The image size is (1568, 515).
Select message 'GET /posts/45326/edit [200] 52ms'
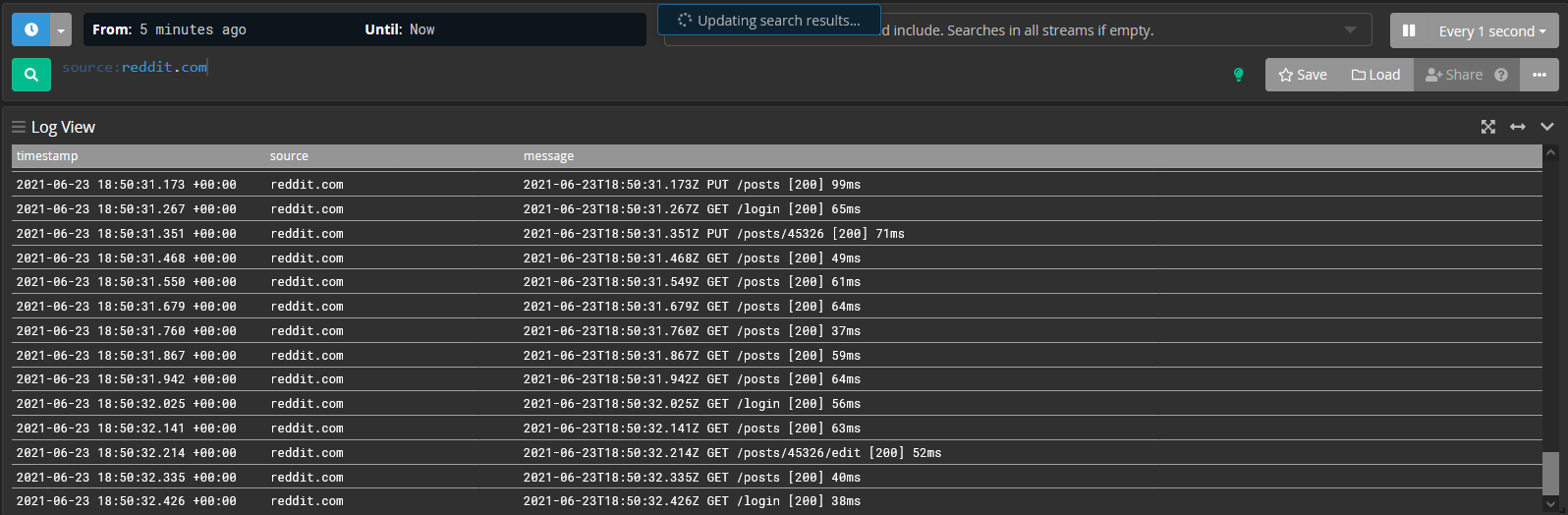click(732, 453)
